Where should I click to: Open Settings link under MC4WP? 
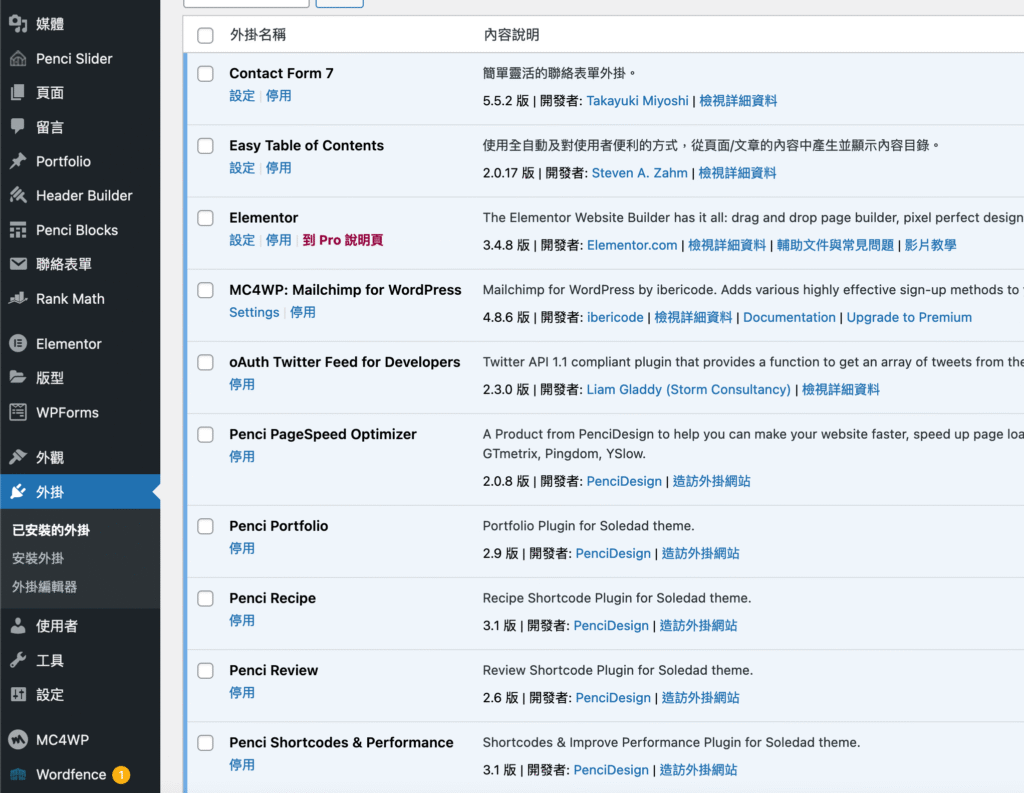point(254,312)
